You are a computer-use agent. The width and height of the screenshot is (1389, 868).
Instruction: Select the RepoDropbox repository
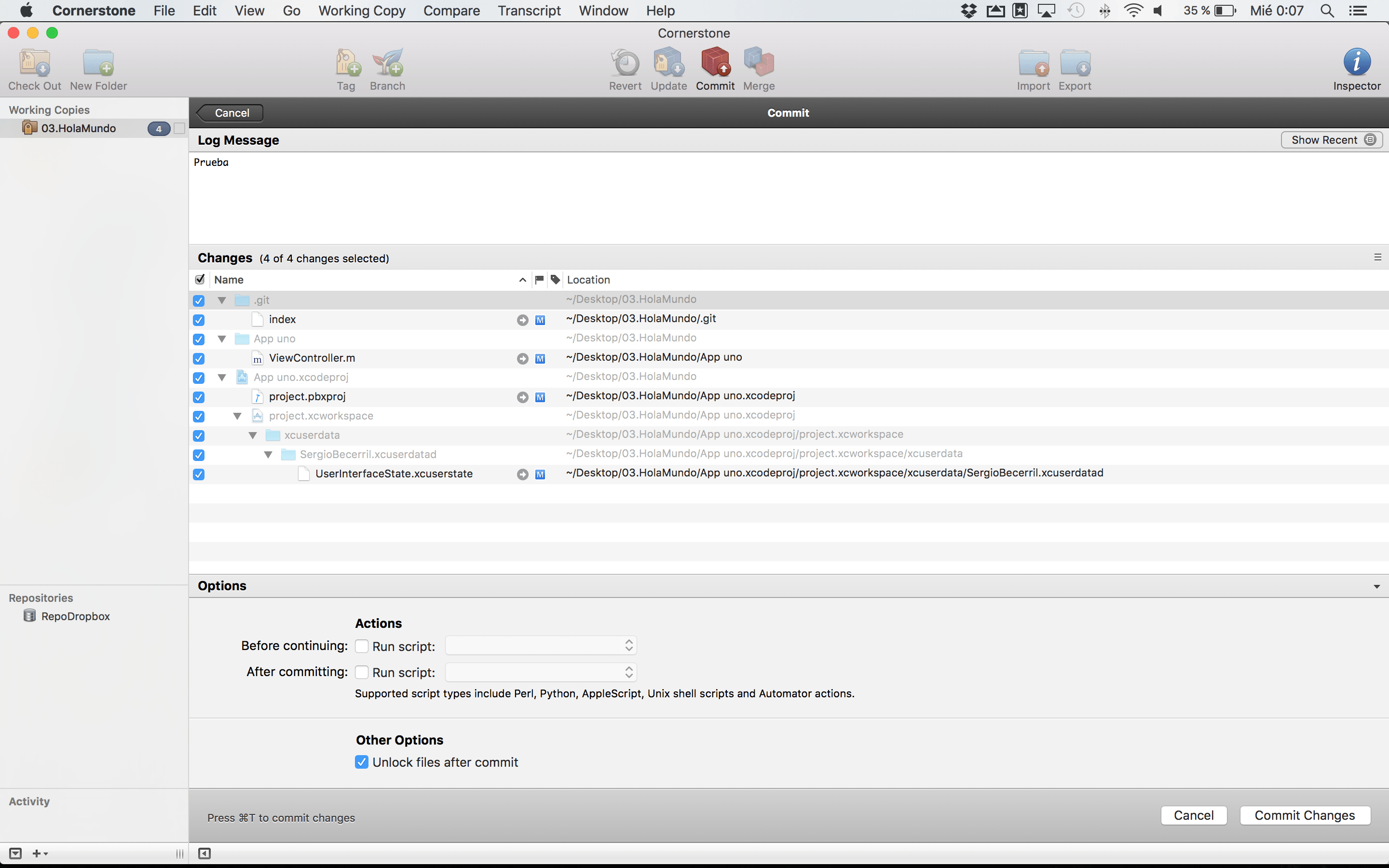click(75, 616)
